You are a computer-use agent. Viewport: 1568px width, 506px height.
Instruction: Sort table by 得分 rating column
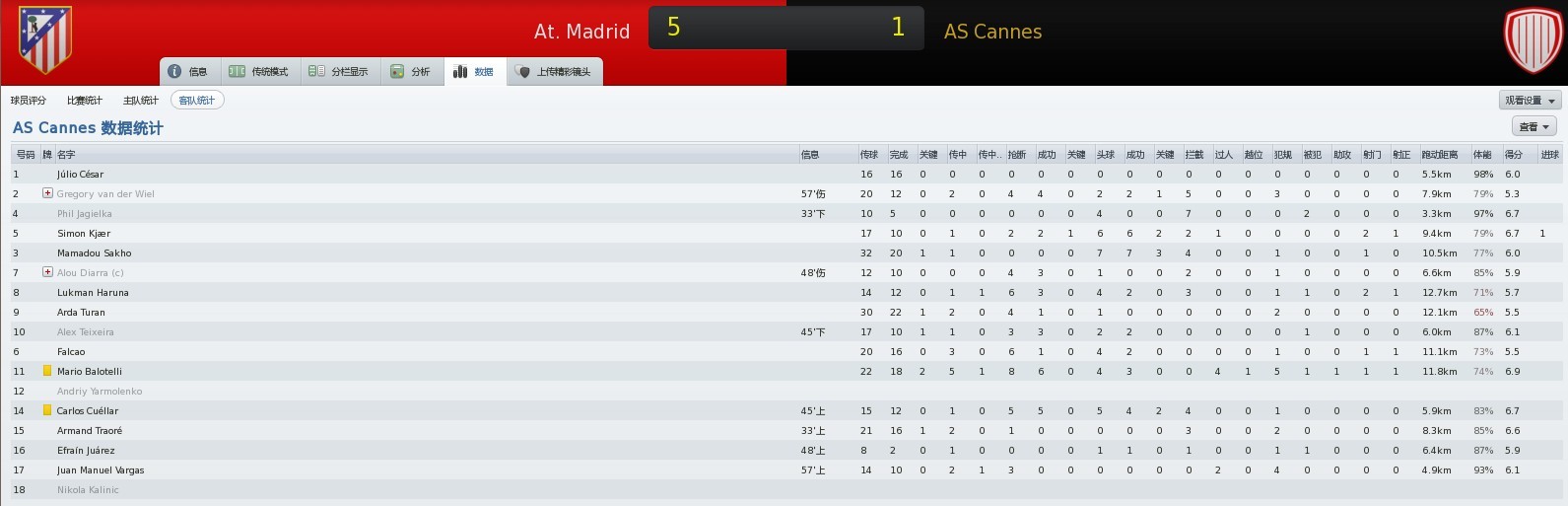[x=1514, y=154]
